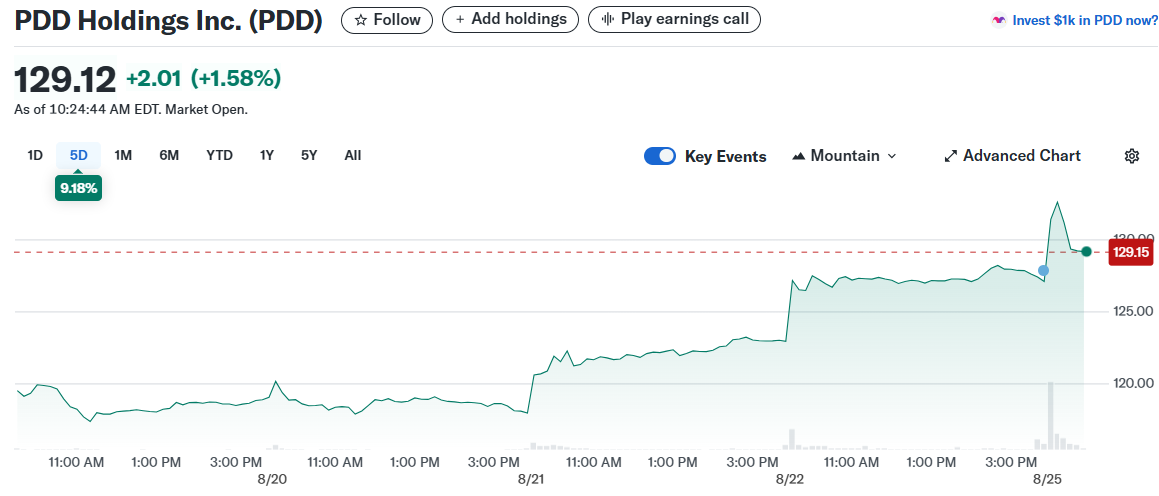This screenshot has width=1159, height=496.
Task: Click the 8/21 date axis label
Action: 531,479
